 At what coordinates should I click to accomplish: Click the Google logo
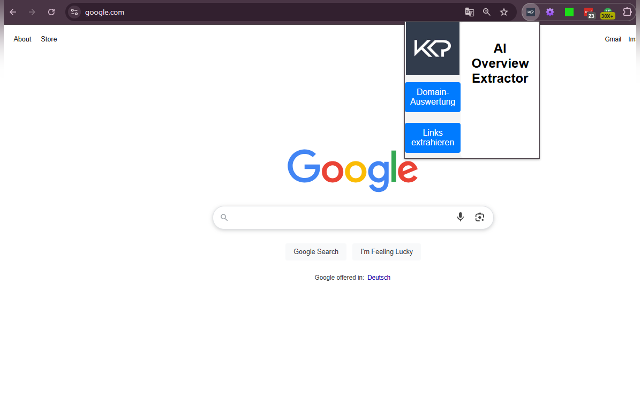(x=353, y=170)
